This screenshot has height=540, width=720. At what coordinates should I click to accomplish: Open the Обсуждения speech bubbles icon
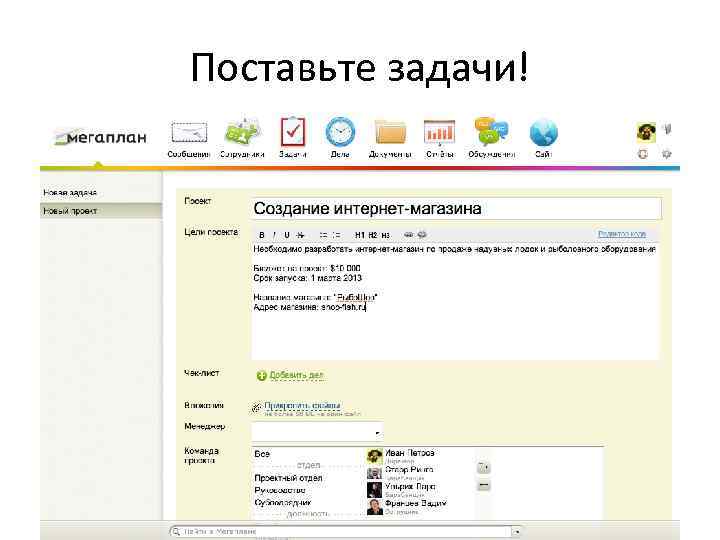[491, 132]
